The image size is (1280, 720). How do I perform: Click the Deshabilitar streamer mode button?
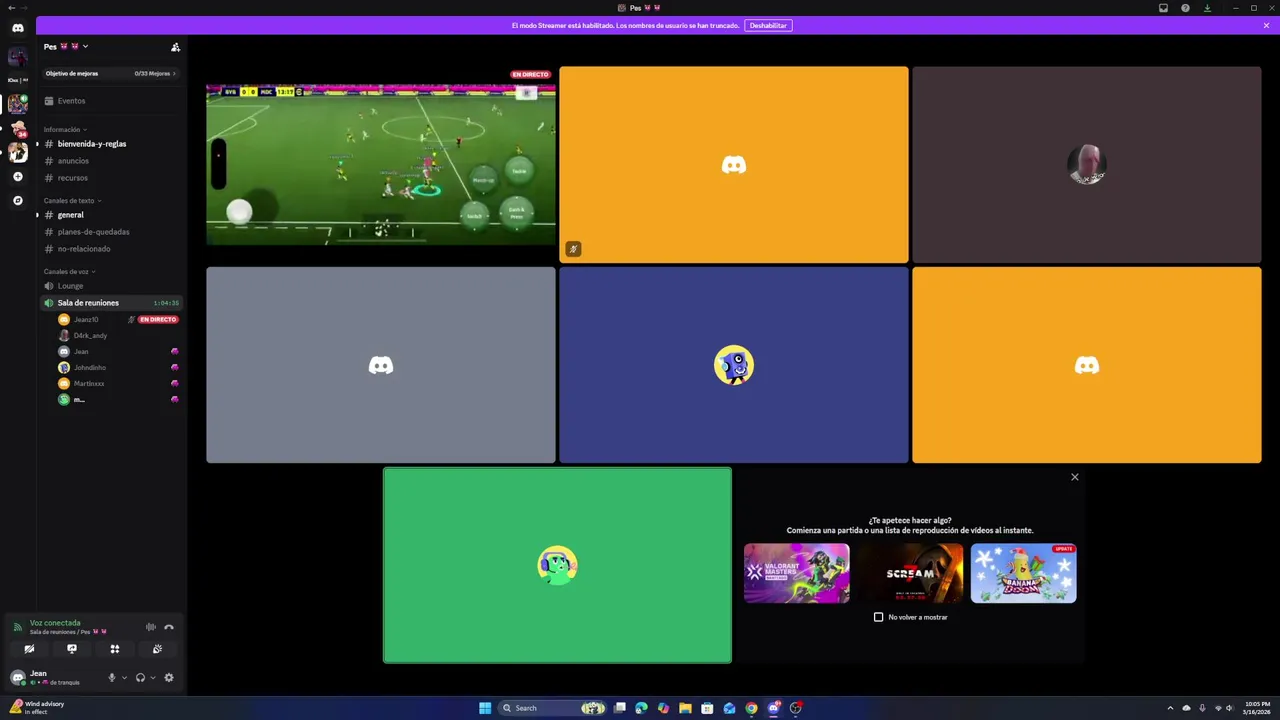(x=768, y=25)
